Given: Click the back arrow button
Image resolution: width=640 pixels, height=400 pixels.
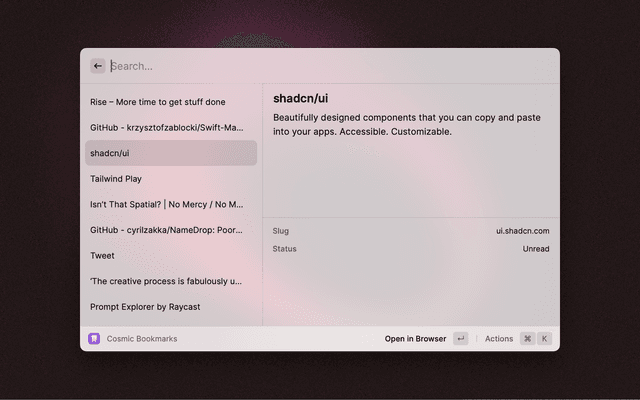Looking at the screenshot, I should pos(98,66).
